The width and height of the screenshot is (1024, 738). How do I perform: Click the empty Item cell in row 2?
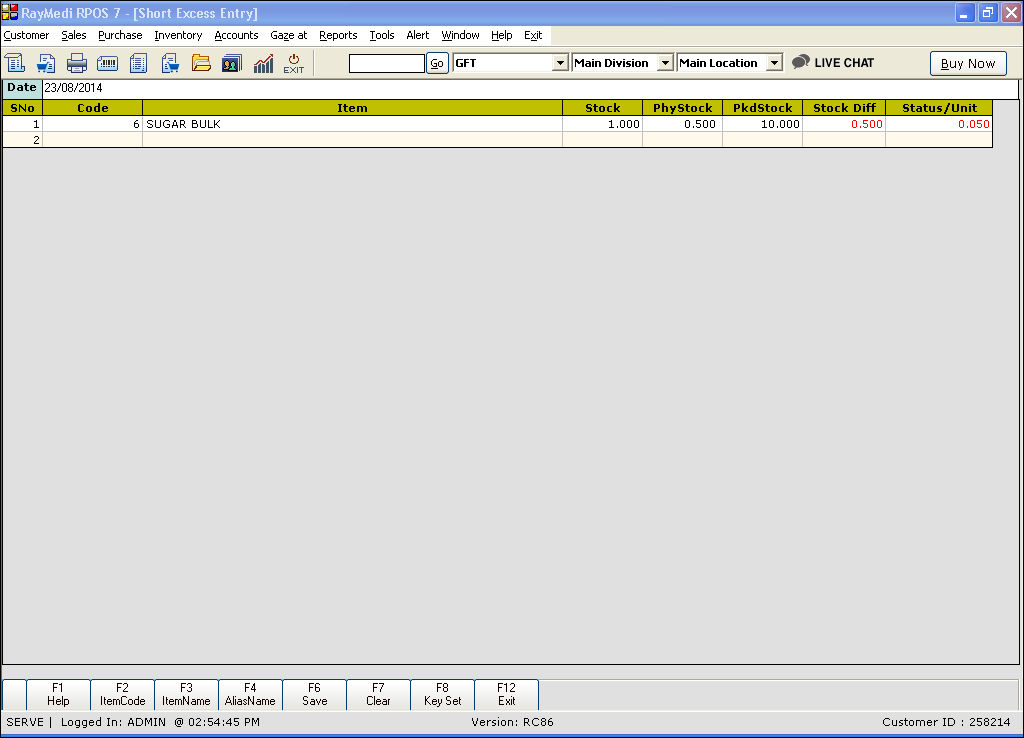pyautogui.click(x=352, y=140)
